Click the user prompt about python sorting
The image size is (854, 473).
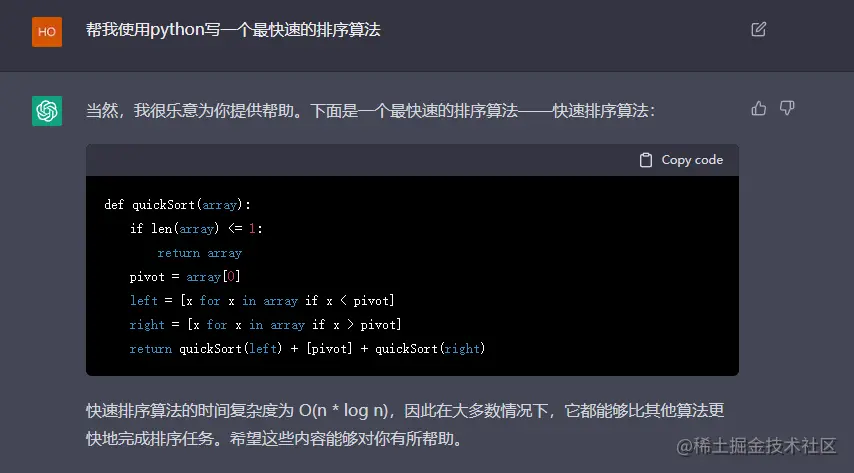(233, 30)
